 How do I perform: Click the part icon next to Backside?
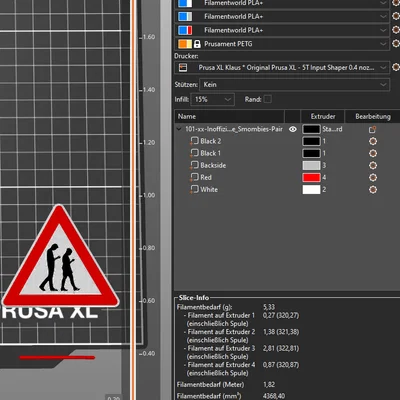[x=194, y=165]
